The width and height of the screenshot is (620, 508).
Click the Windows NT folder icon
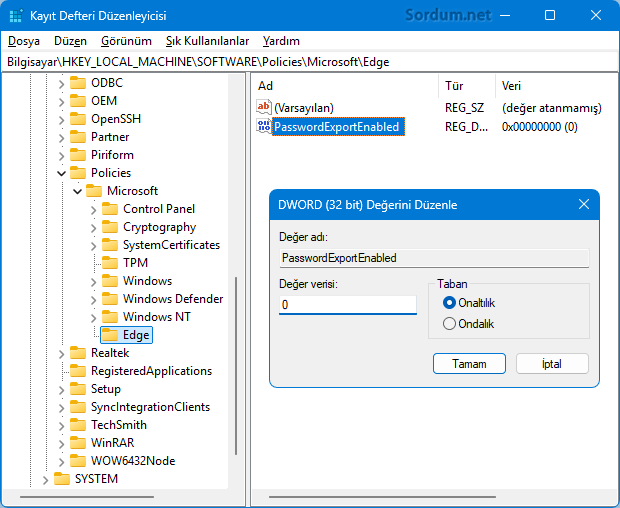tap(110, 317)
